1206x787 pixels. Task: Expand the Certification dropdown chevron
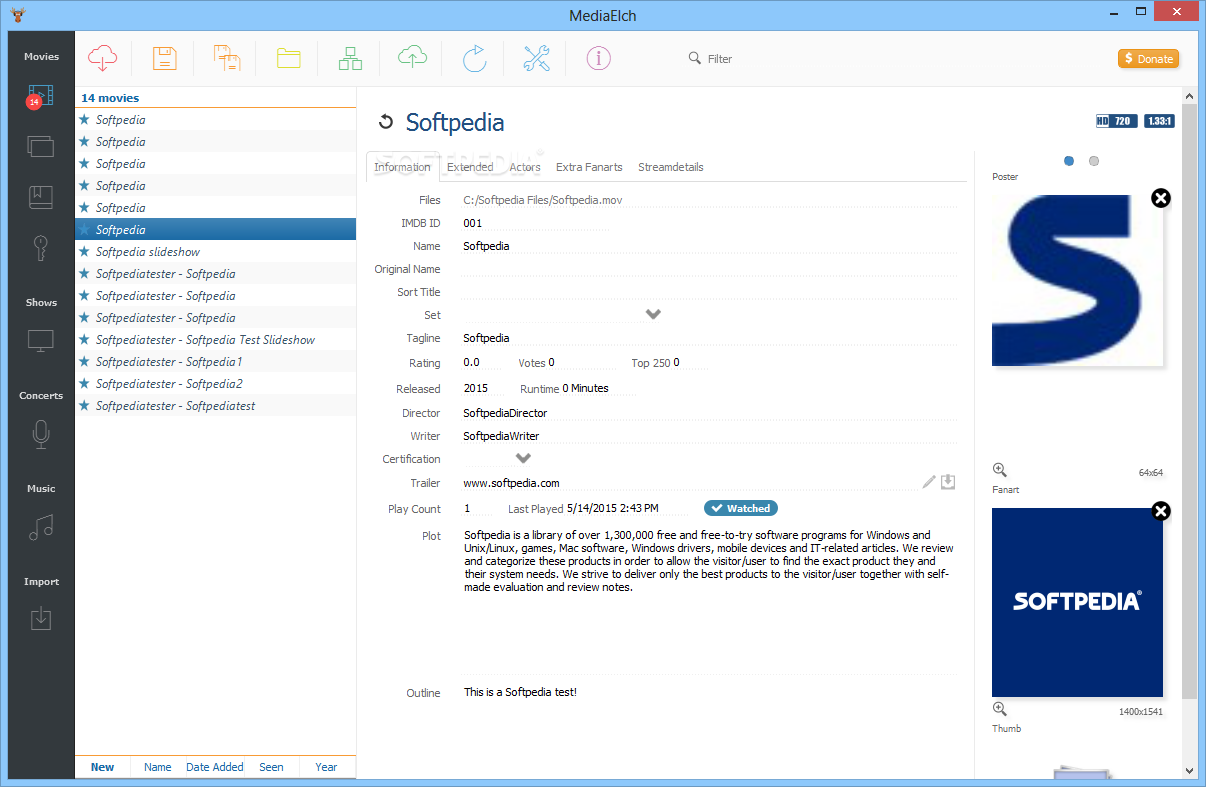pyautogui.click(x=523, y=458)
